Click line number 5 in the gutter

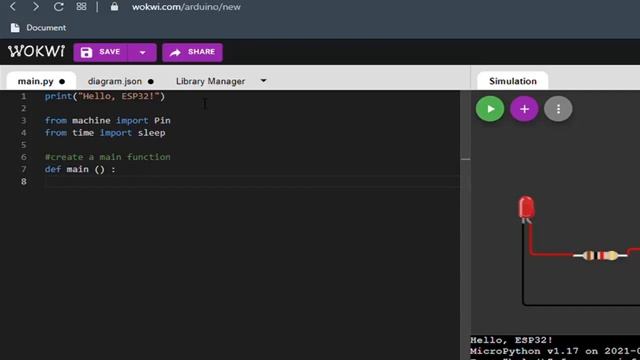(23, 145)
